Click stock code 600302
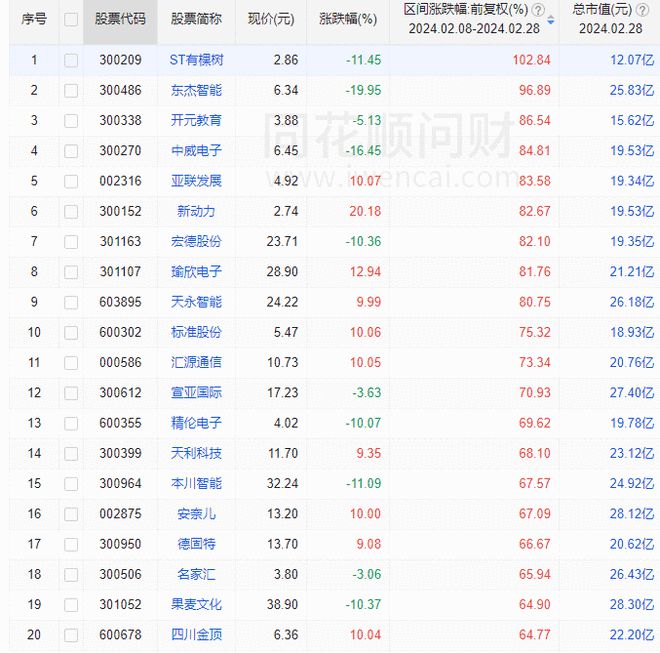 (120, 333)
